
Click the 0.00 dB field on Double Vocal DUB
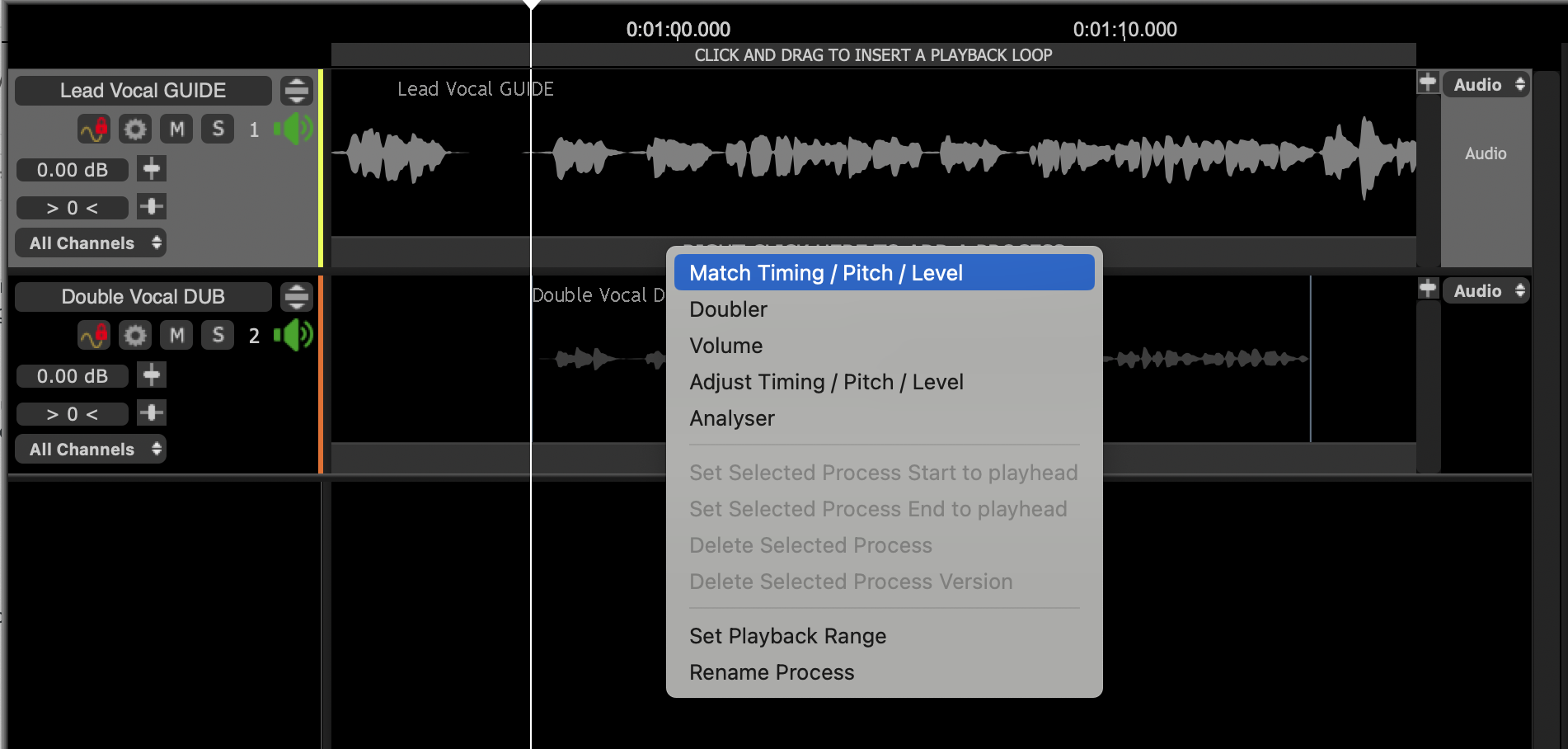coord(73,376)
